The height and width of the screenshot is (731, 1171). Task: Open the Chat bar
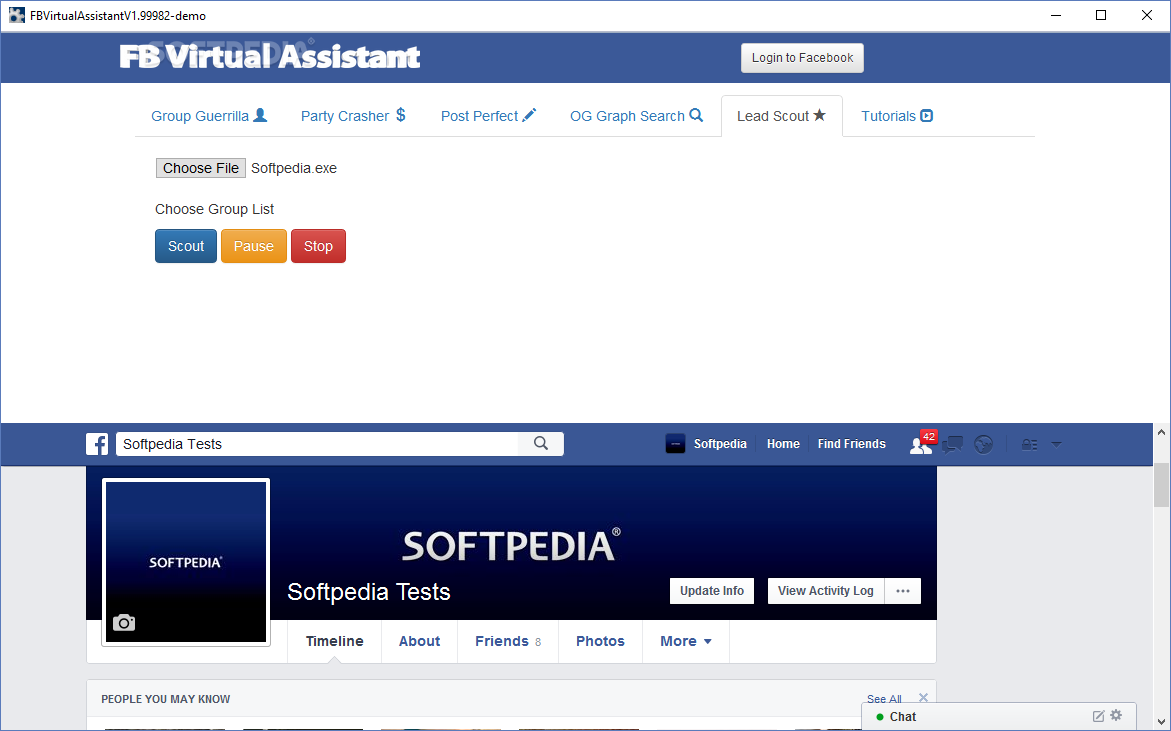(999, 717)
